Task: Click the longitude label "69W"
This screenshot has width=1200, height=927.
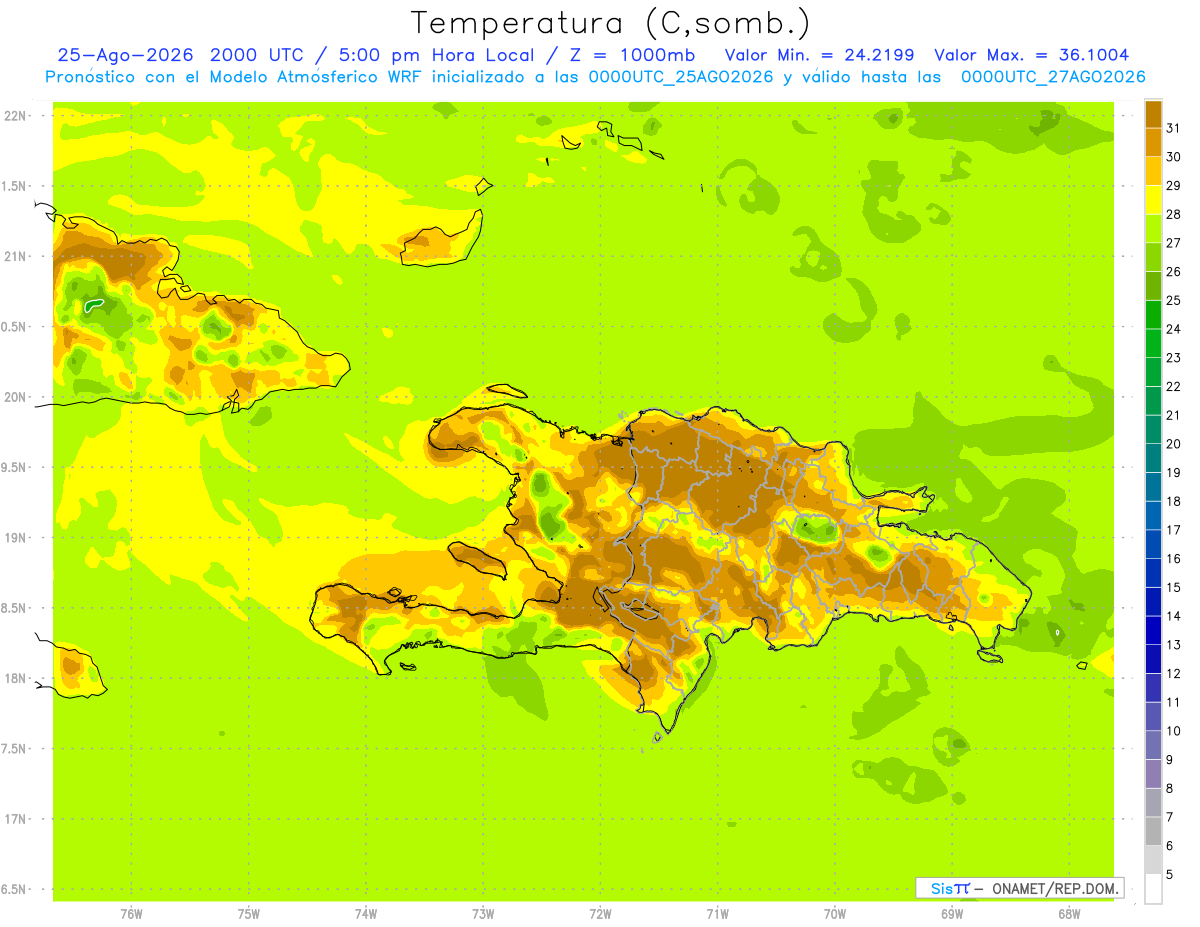Action: point(951,914)
